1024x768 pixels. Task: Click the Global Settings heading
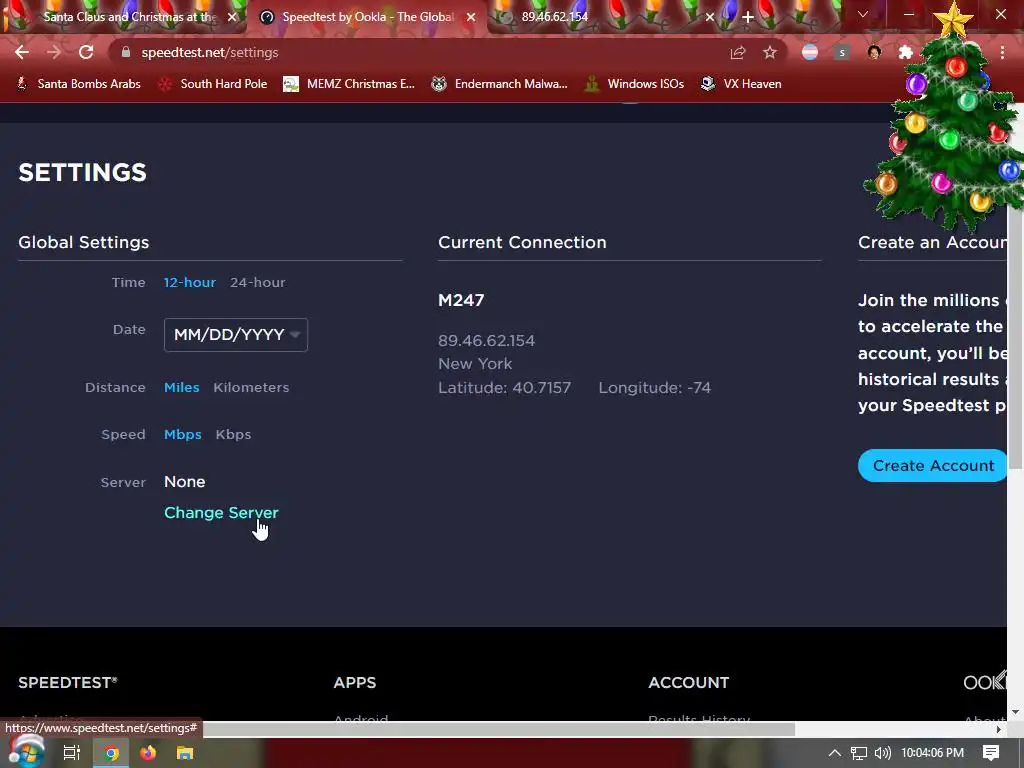coord(84,242)
